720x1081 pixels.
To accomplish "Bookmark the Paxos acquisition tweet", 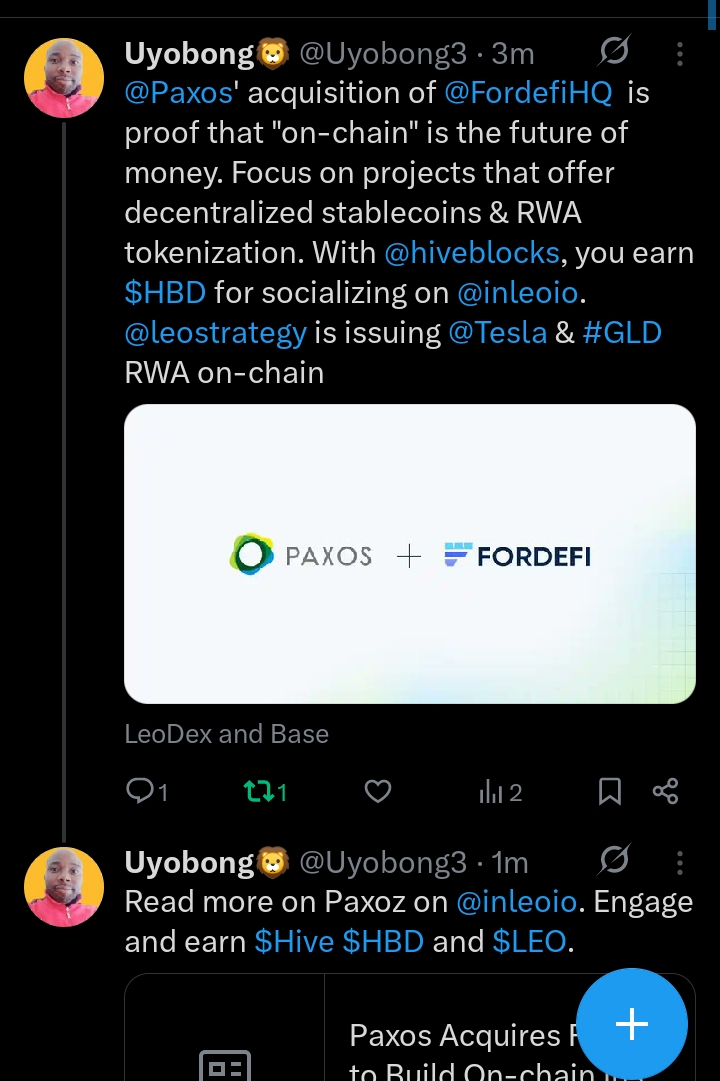I will point(609,791).
